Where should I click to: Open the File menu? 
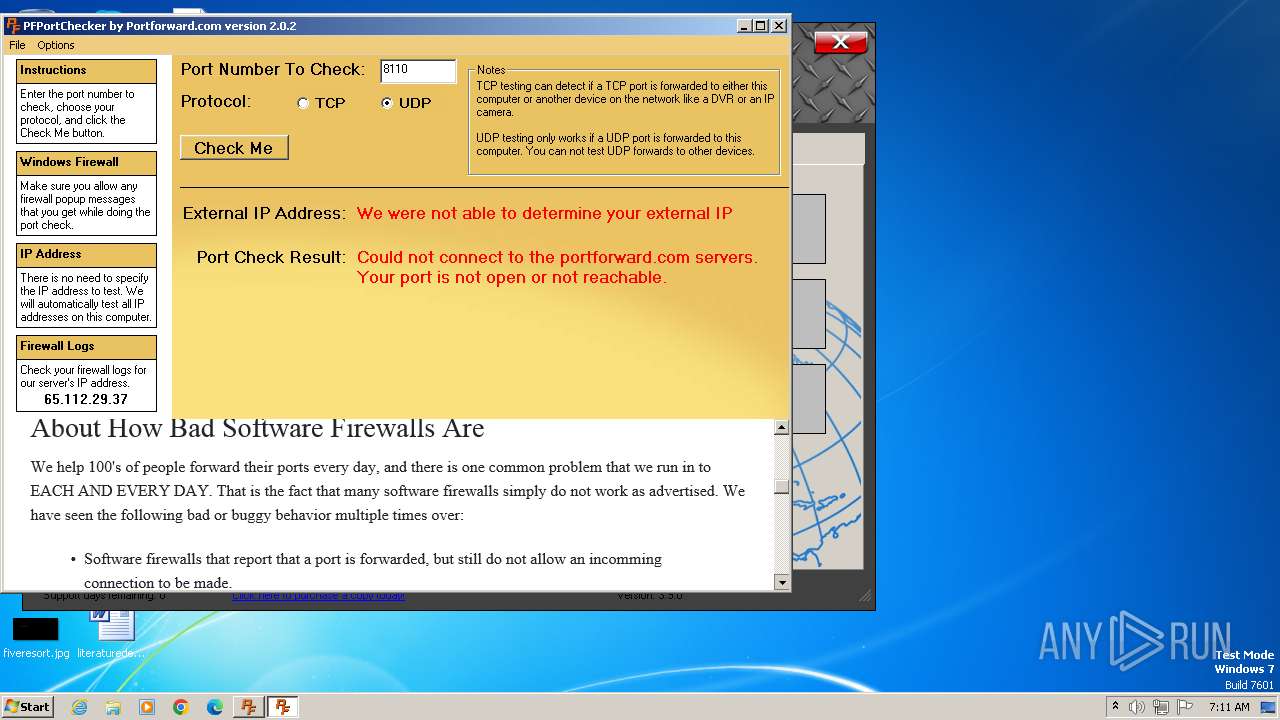click(17, 45)
